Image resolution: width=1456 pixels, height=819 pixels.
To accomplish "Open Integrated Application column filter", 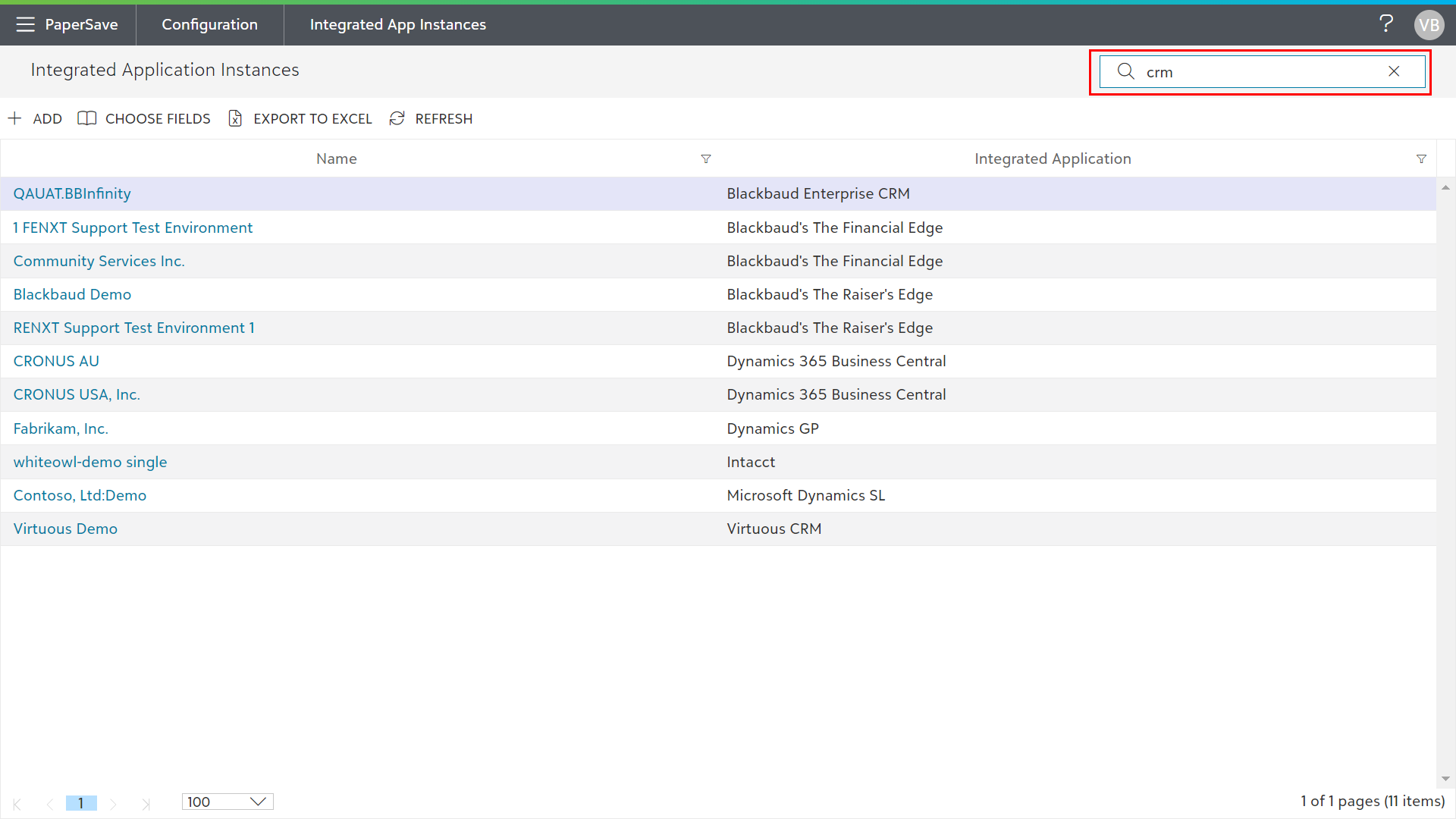I will (x=1421, y=158).
